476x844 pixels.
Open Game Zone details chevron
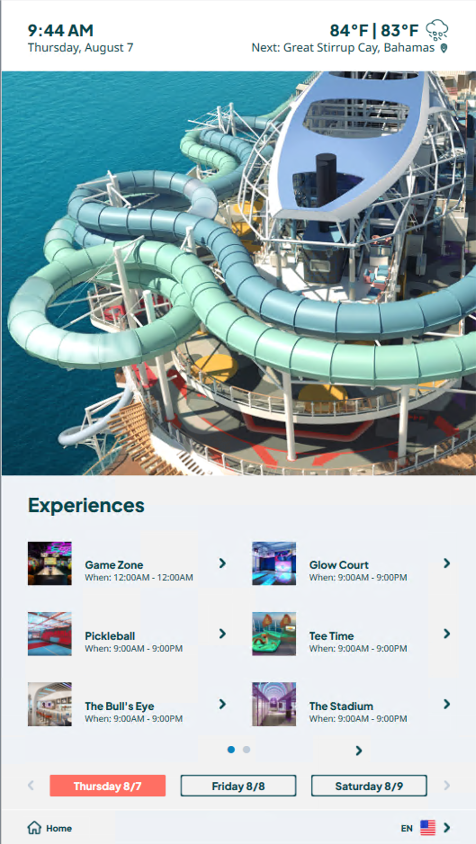click(222, 563)
